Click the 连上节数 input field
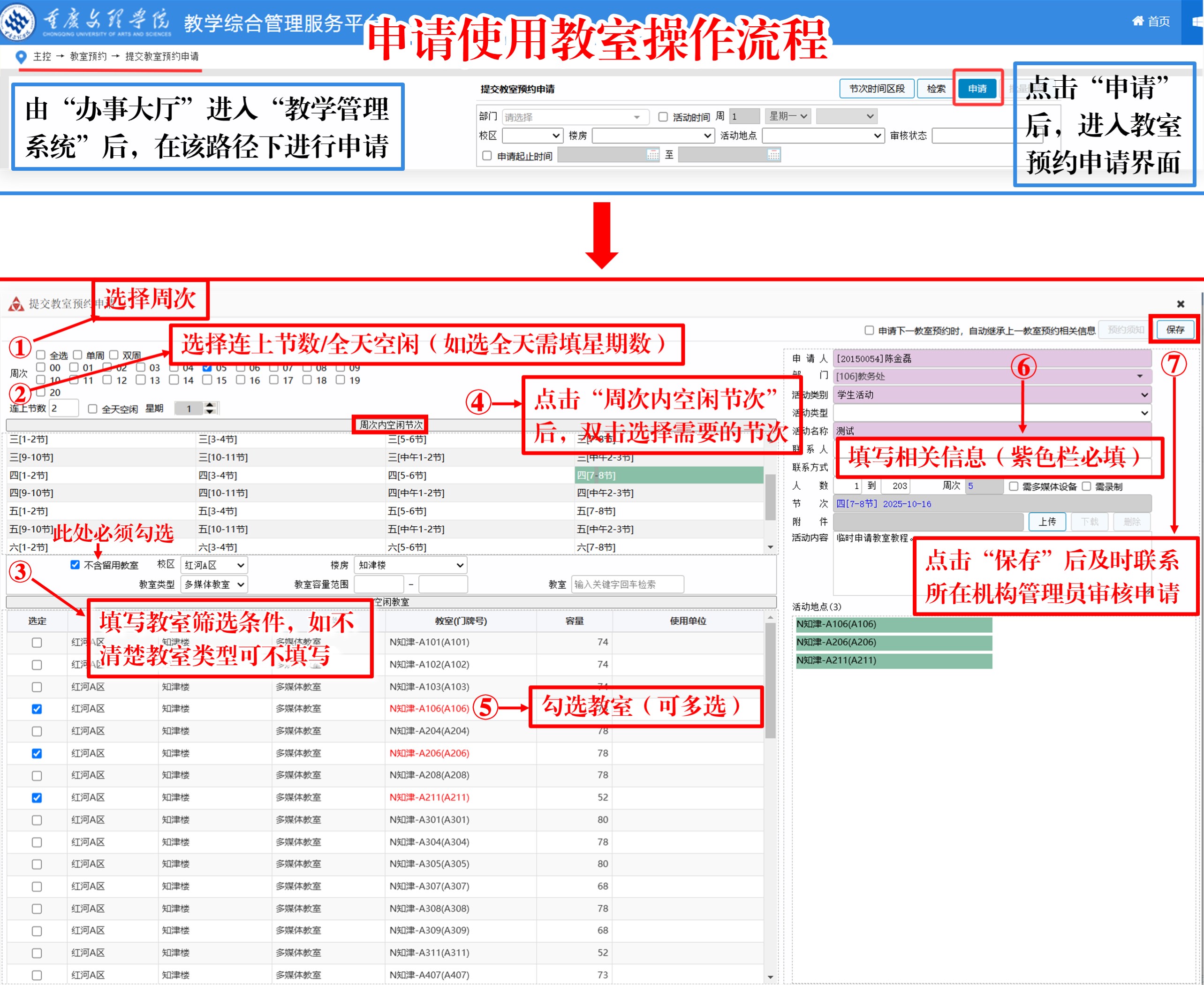Screen dimensions: 1204x985 (x=63, y=408)
